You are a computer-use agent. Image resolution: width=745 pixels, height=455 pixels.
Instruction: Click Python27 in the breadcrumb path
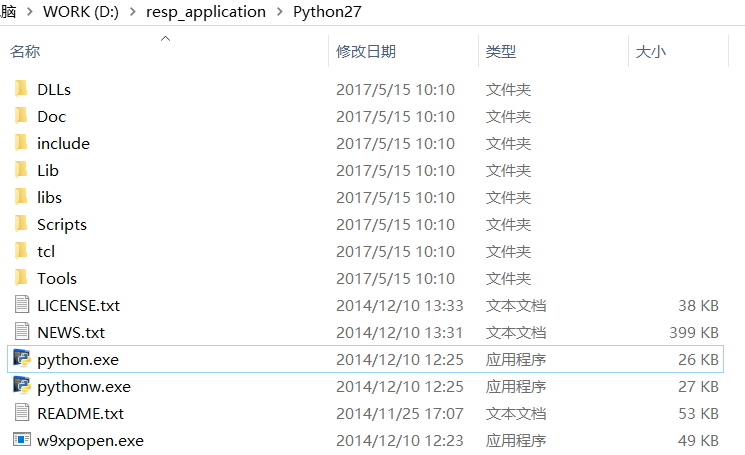(x=327, y=12)
